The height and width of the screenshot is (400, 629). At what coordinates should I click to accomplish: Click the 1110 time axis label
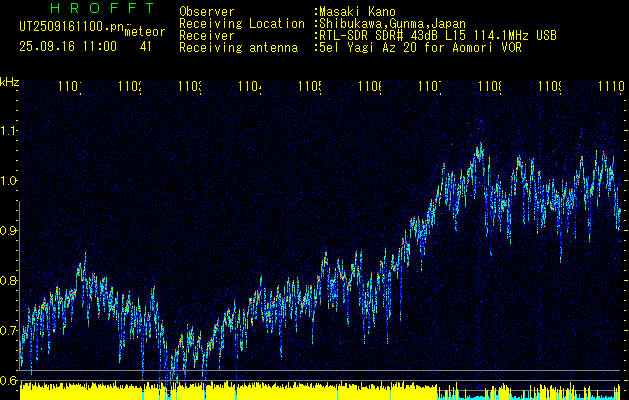tap(611, 86)
